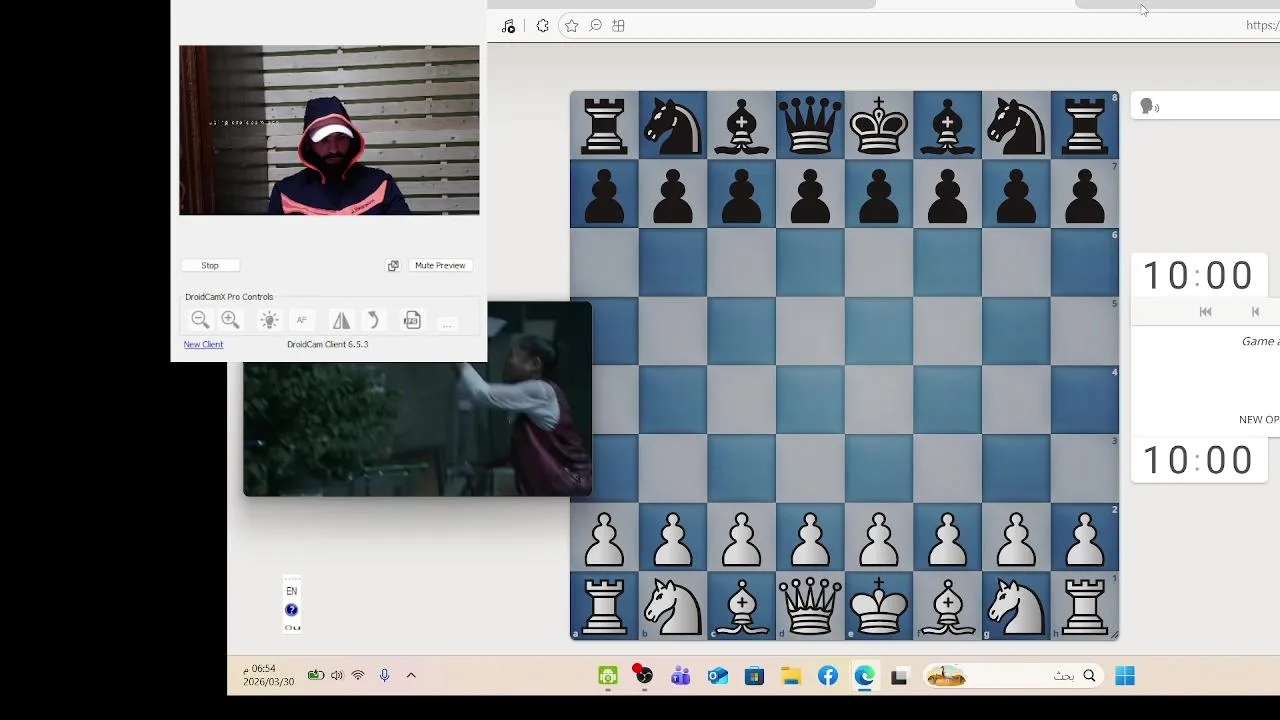
Task: Save a JPG snapshot in DroidCam
Action: [x=412, y=320]
